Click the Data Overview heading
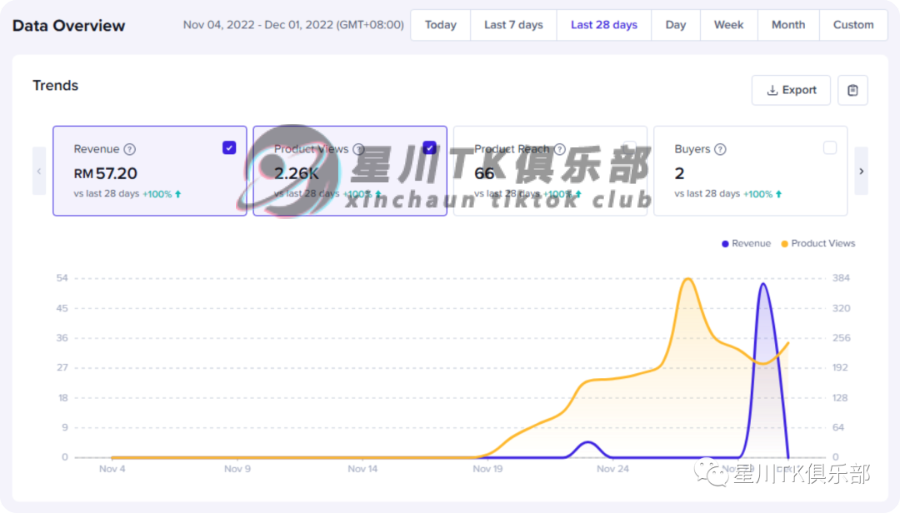This screenshot has height=513, width=900. pos(68,26)
